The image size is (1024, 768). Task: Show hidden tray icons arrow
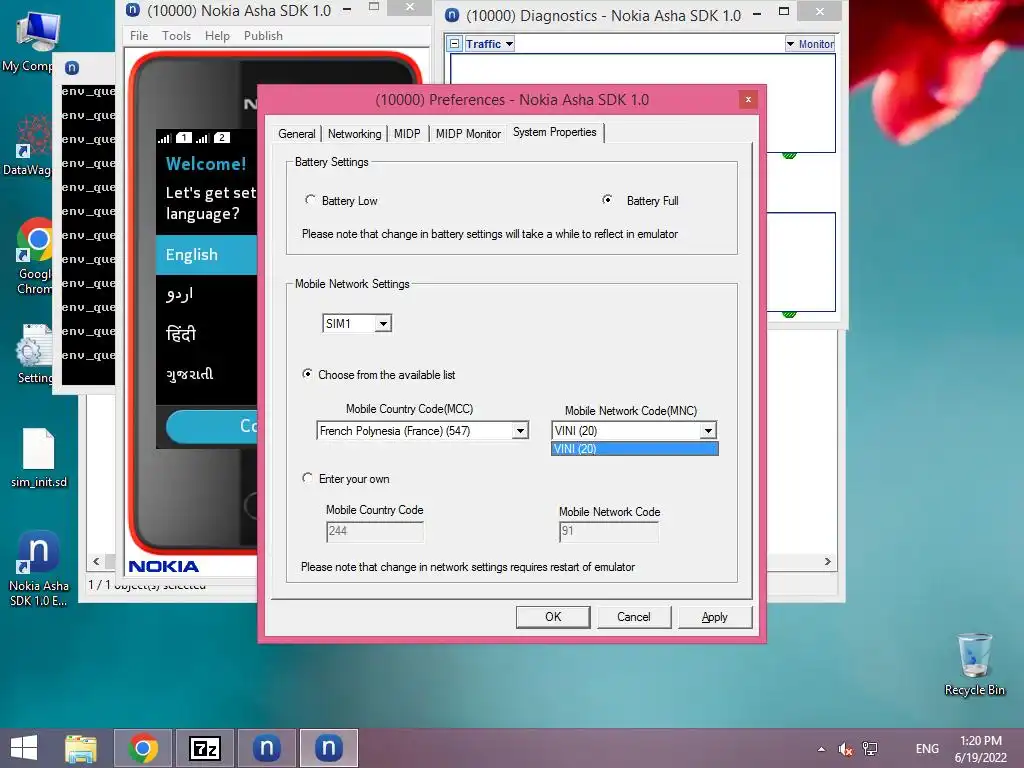[x=821, y=749]
